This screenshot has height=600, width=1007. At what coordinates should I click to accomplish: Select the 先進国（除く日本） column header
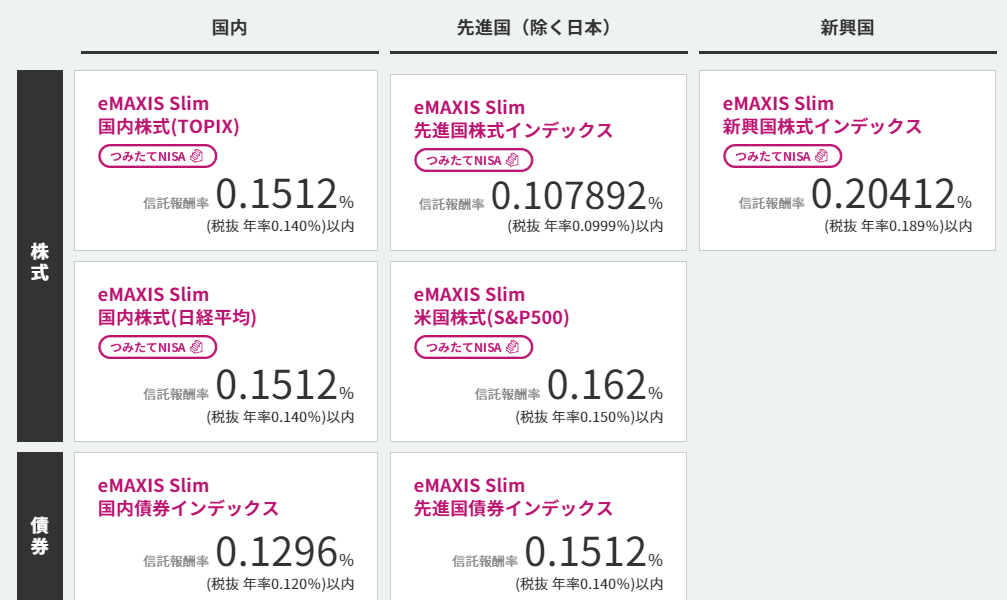tap(538, 28)
